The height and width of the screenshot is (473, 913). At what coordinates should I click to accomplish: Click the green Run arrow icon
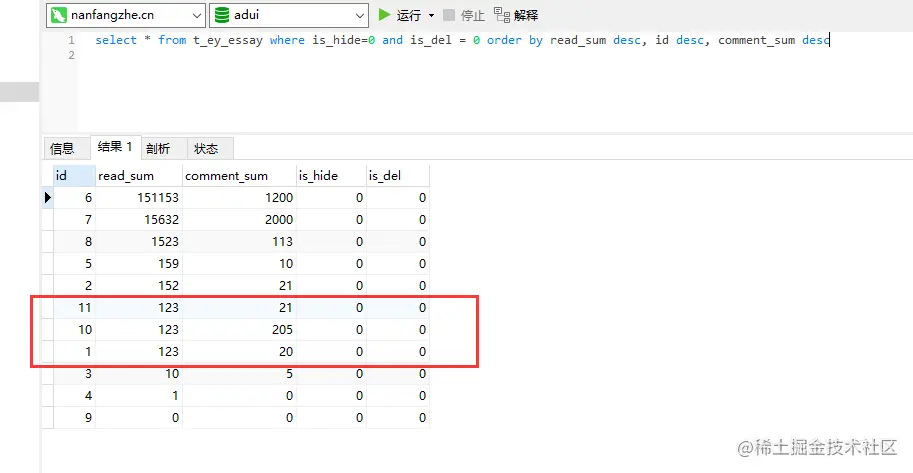[384, 15]
